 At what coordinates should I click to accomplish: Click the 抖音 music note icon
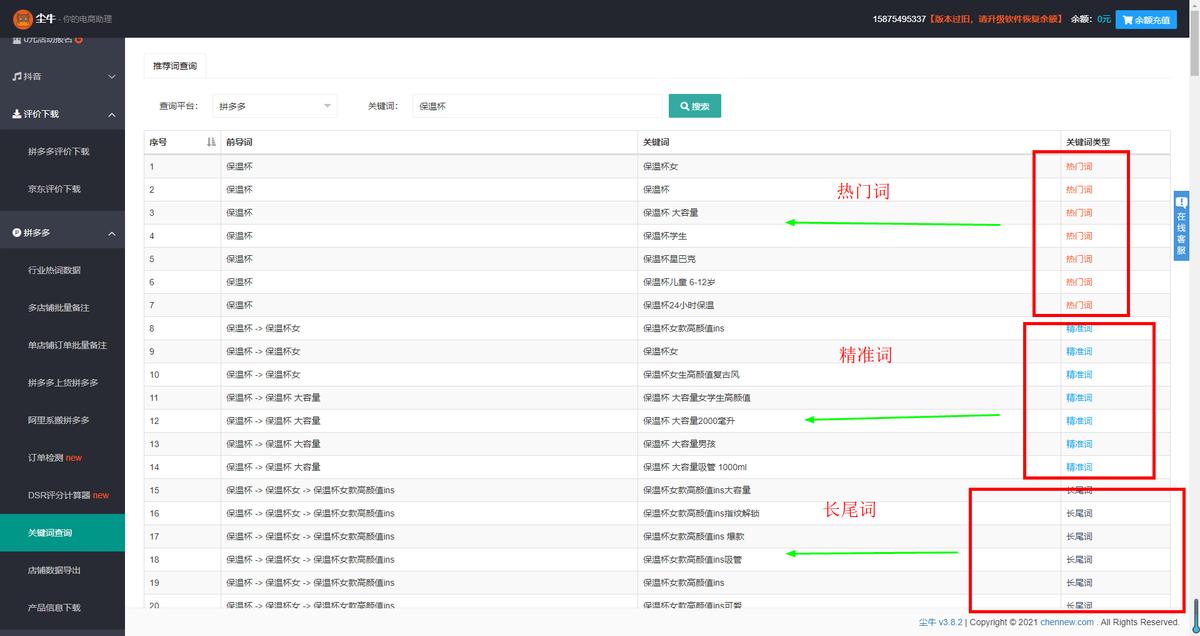pos(16,76)
